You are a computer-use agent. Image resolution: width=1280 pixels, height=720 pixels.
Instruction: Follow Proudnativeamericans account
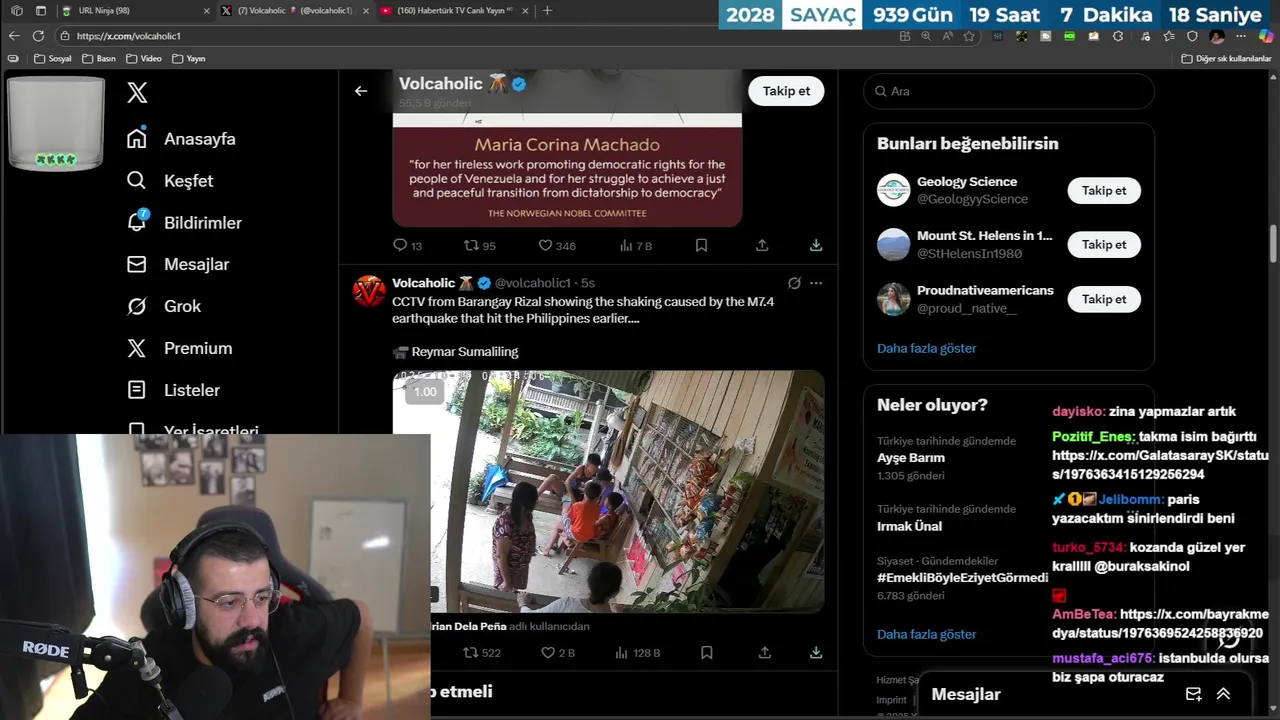point(1104,299)
